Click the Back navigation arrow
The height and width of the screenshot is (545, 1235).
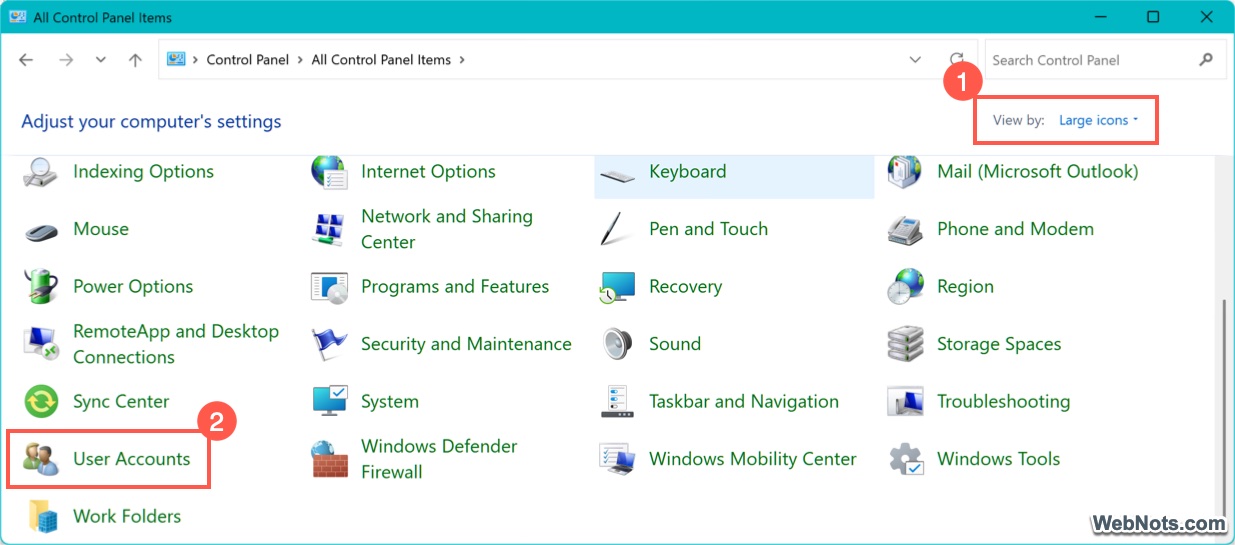click(27, 60)
